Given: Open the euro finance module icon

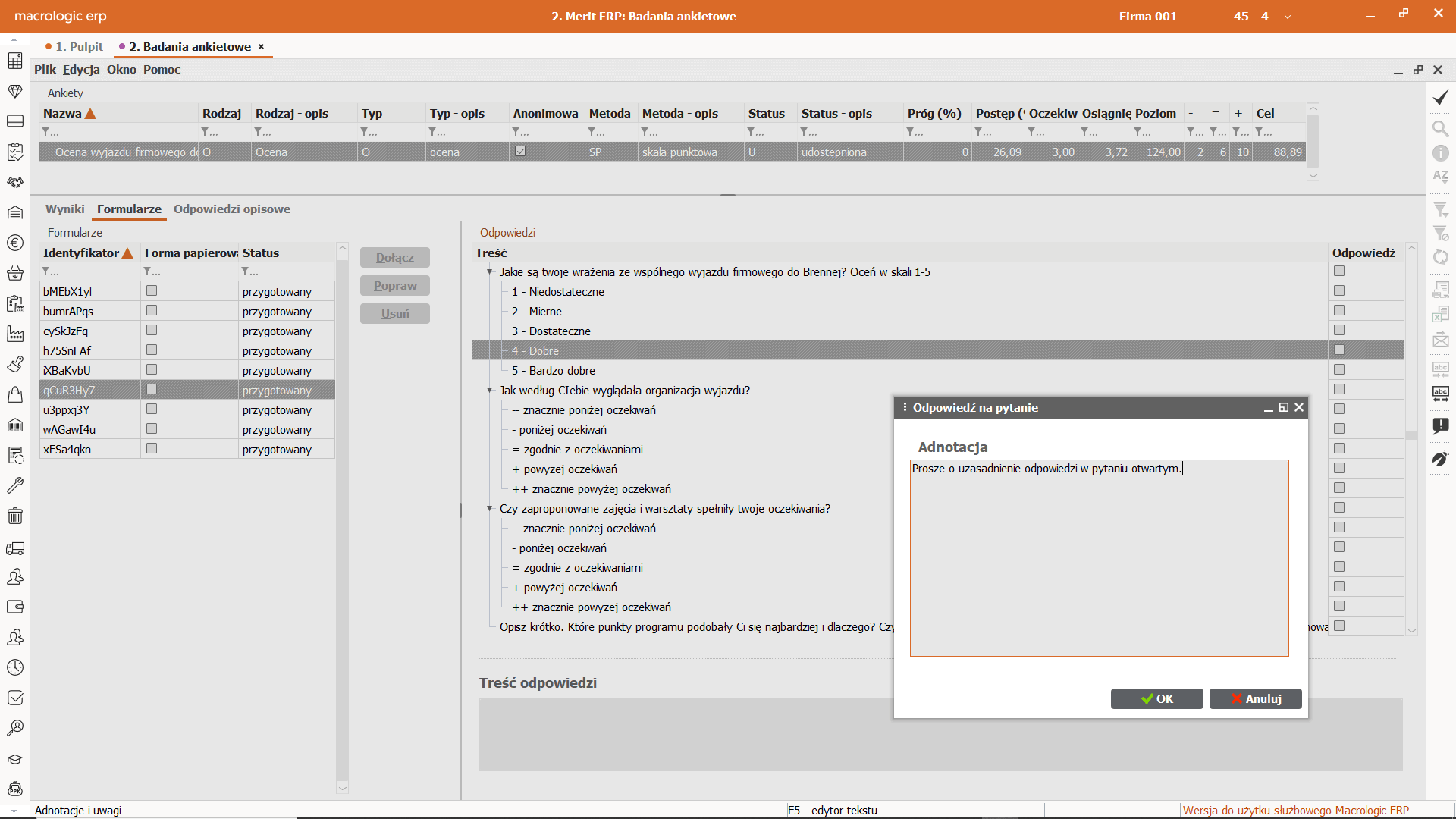Looking at the screenshot, I should [14, 243].
